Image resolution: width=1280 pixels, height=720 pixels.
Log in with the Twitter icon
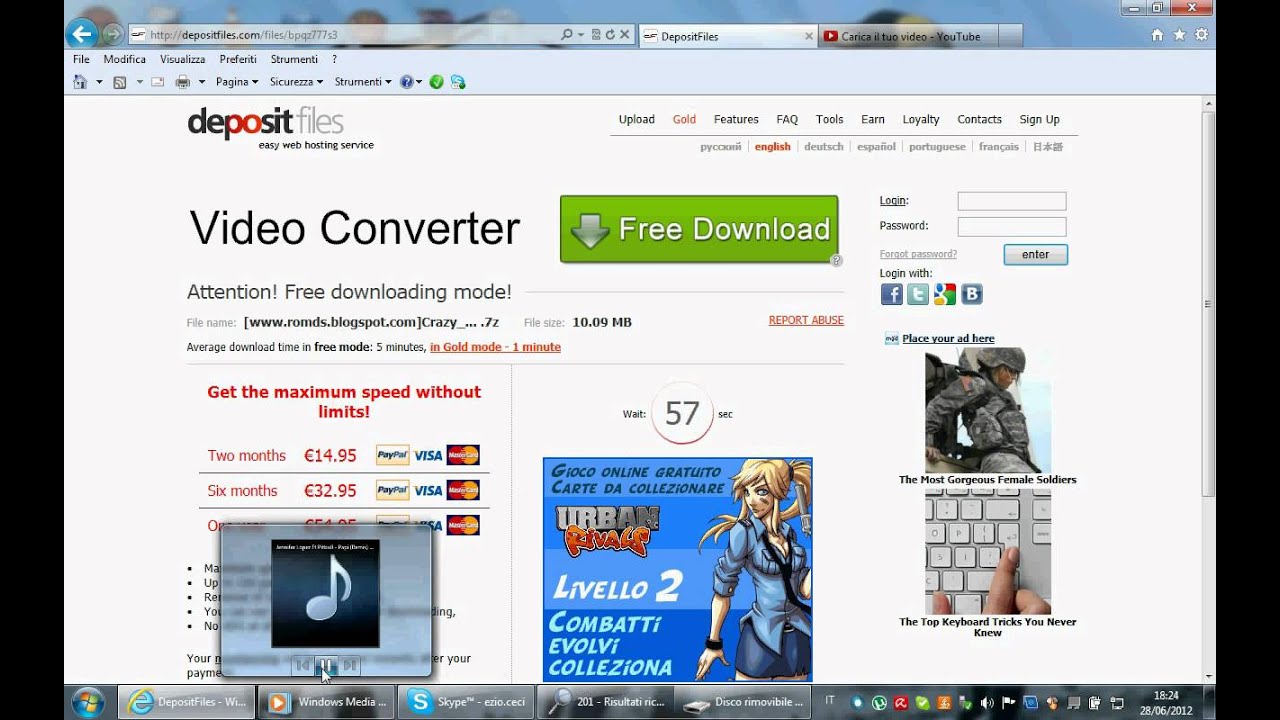click(918, 294)
